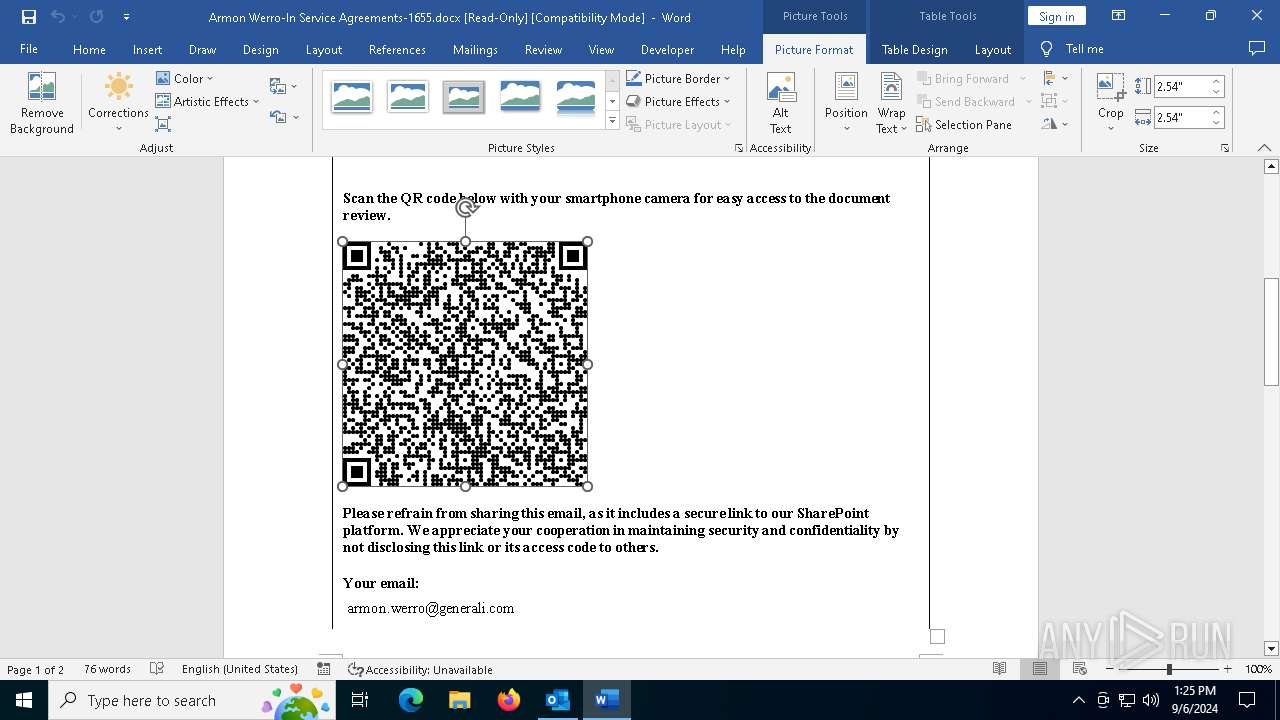The width and height of the screenshot is (1280, 720).
Task: Apply the fifth reflected picture style
Action: pos(576,97)
